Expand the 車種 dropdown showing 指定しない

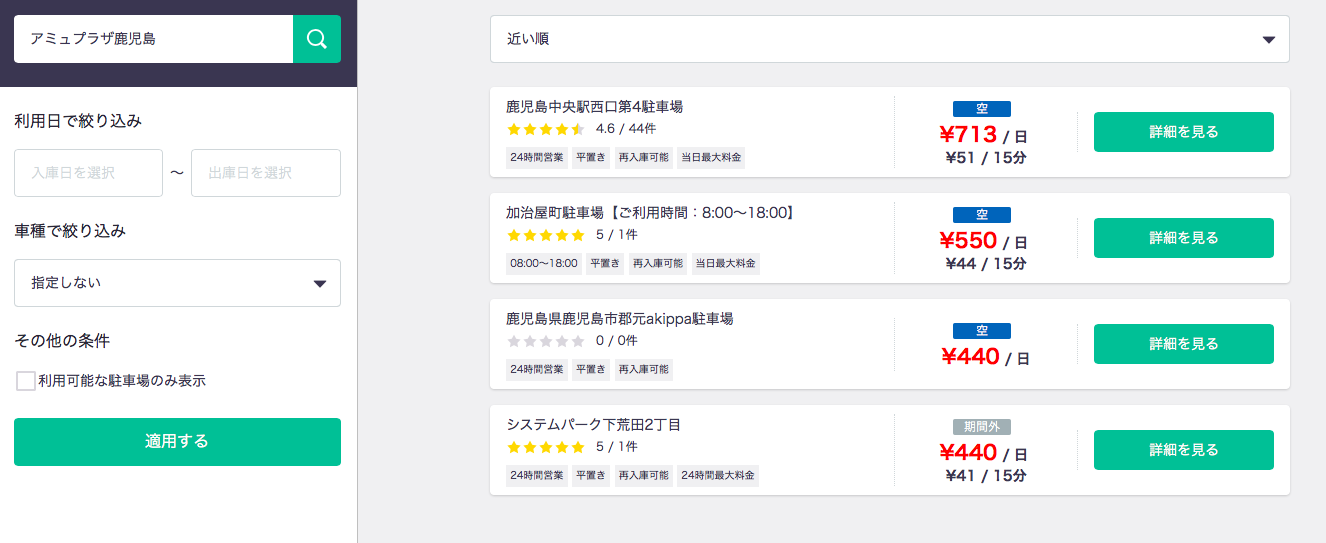click(177, 283)
